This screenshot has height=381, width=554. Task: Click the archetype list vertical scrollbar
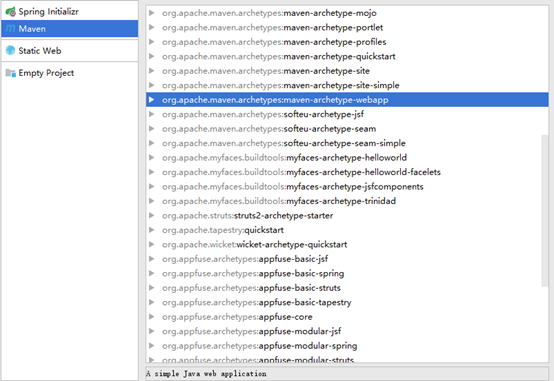[x=545, y=211]
